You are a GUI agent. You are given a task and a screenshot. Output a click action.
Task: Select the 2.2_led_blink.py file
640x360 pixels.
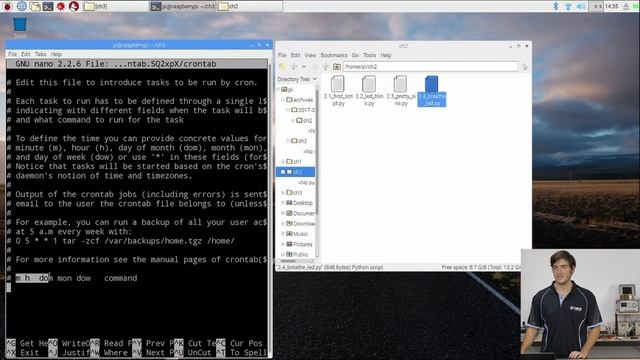(369, 91)
